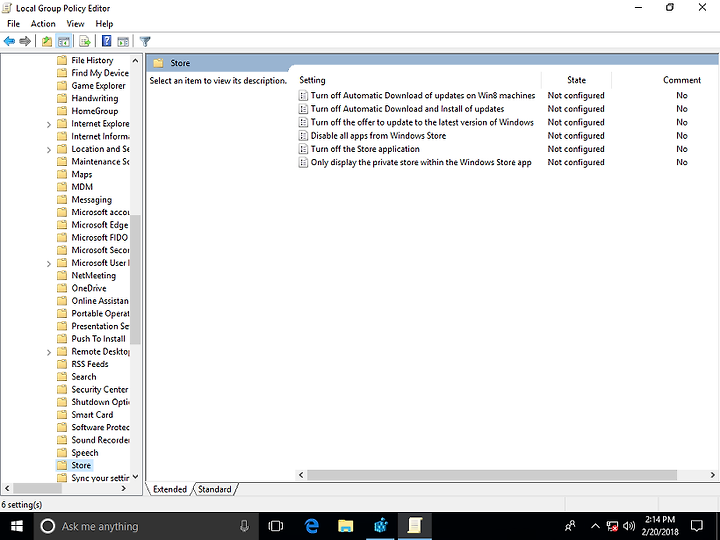Select the File History tree folder
This screenshot has width=720, height=540.
pos(92,60)
